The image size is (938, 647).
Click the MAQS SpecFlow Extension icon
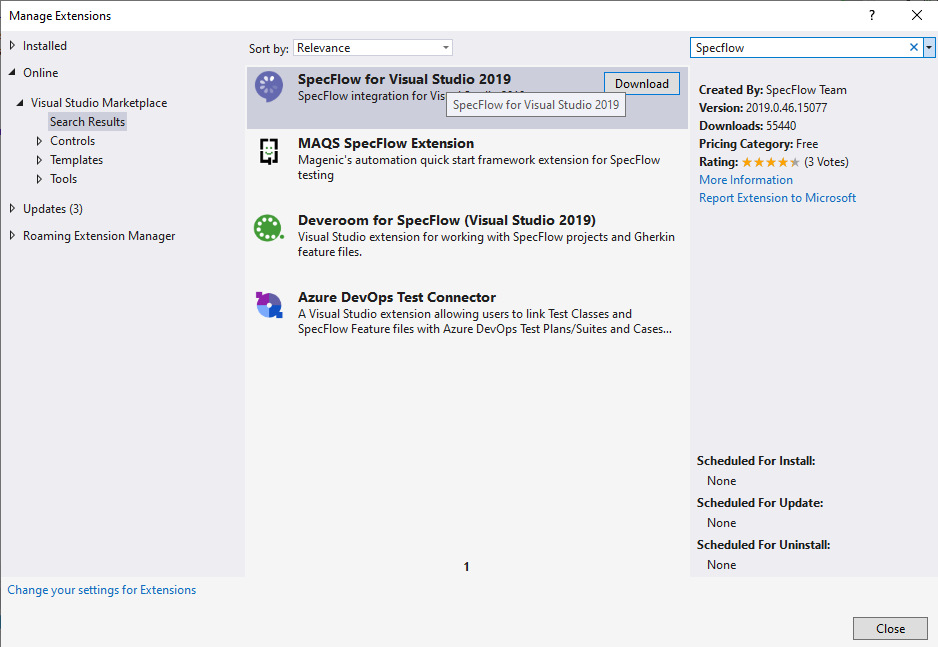click(x=269, y=151)
